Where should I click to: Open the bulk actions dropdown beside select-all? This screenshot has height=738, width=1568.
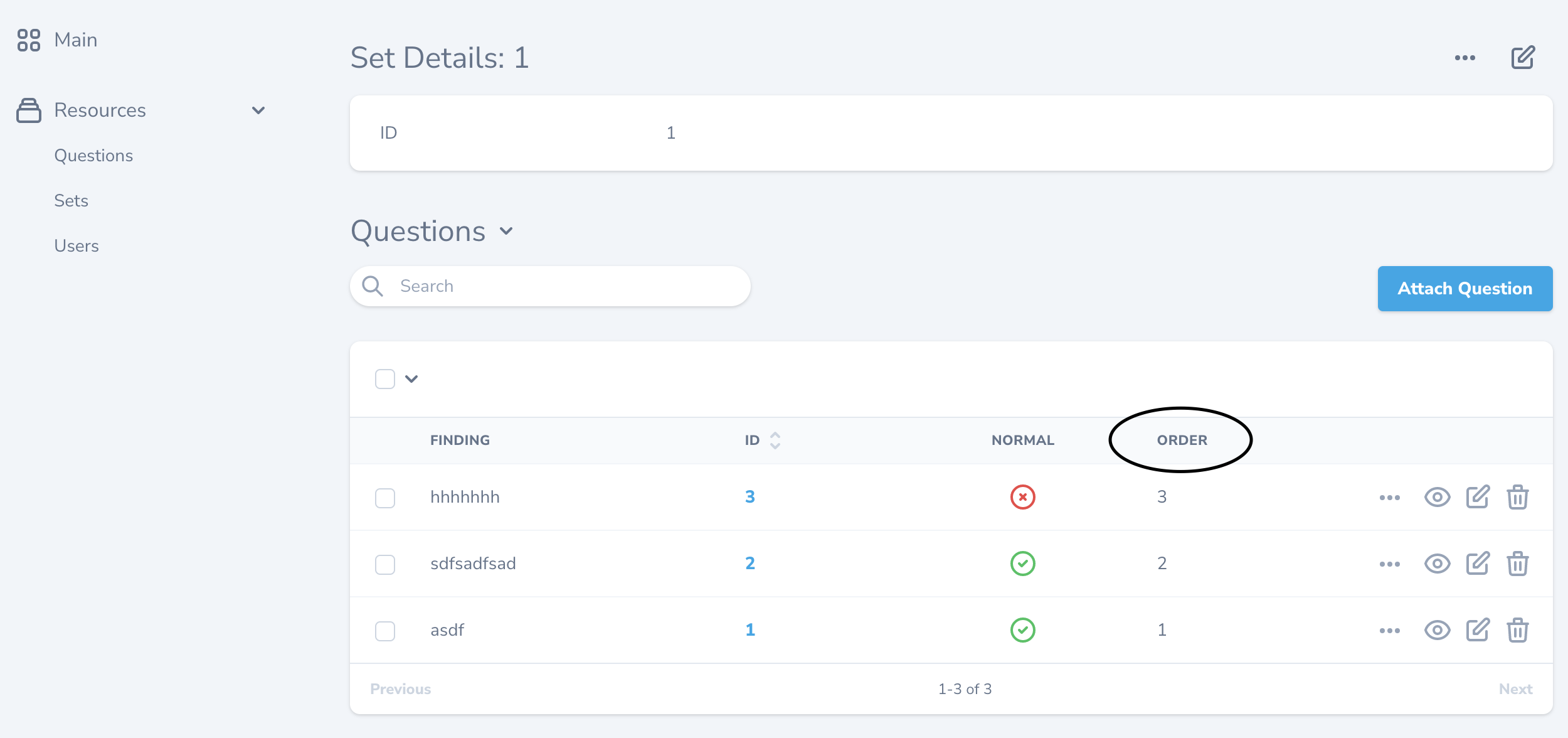pos(412,378)
